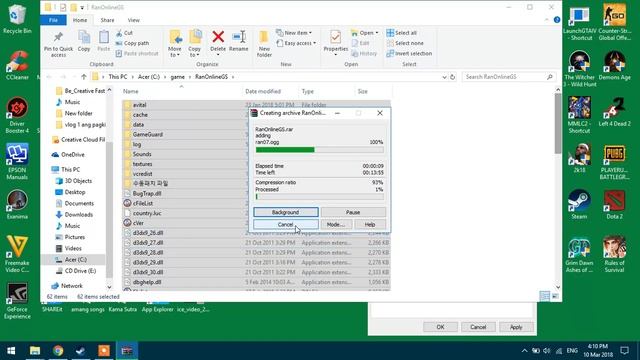Viewport: 640px width, 360px height.
Task: Click This PC in address path
Action: click(x=118, y=77)
